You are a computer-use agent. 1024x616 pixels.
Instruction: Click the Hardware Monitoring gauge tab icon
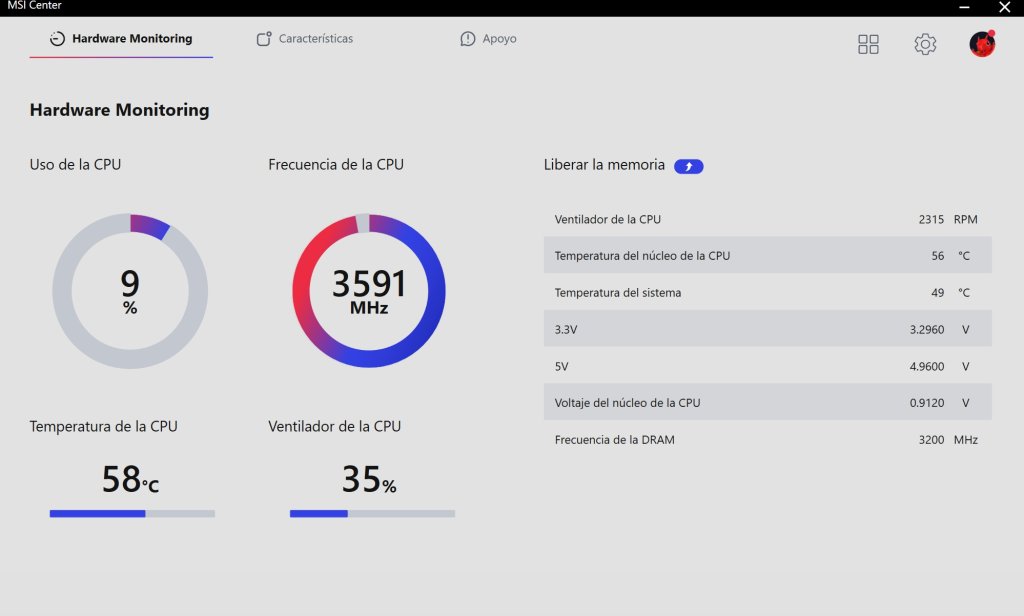pos(57,39)
